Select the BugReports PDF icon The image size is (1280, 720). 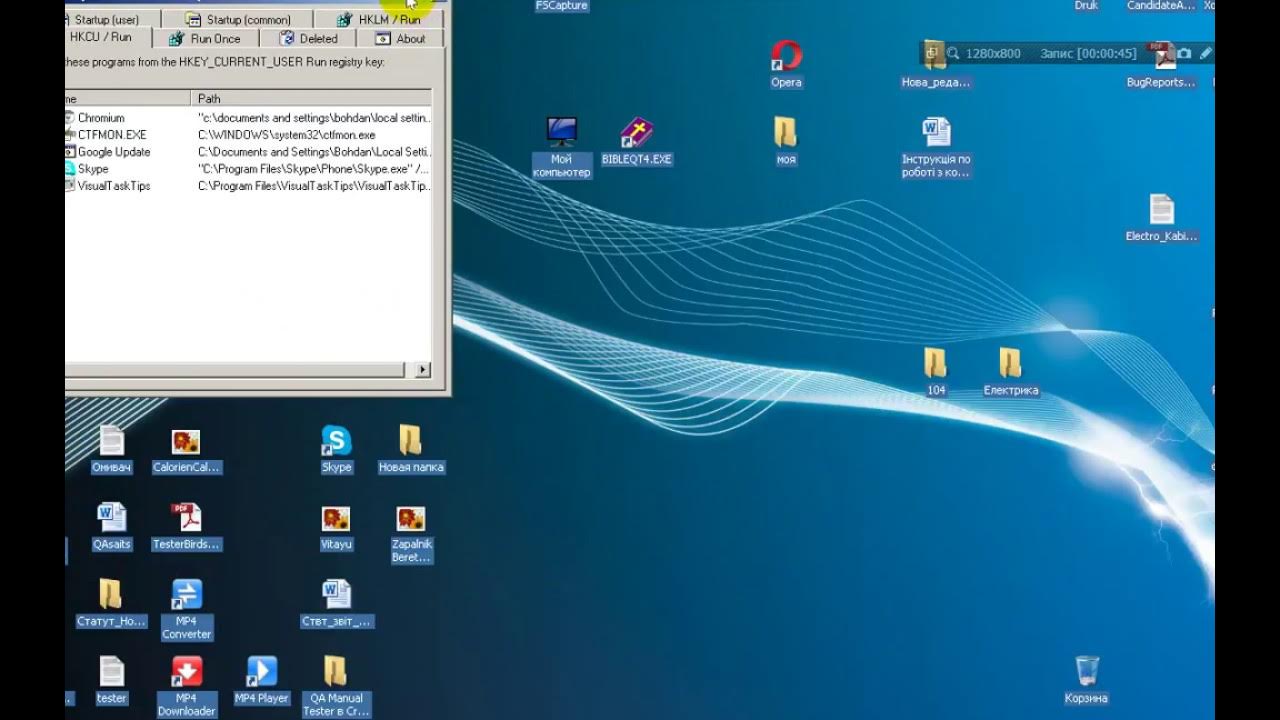pyautogui.click(x=1161, y=64)
